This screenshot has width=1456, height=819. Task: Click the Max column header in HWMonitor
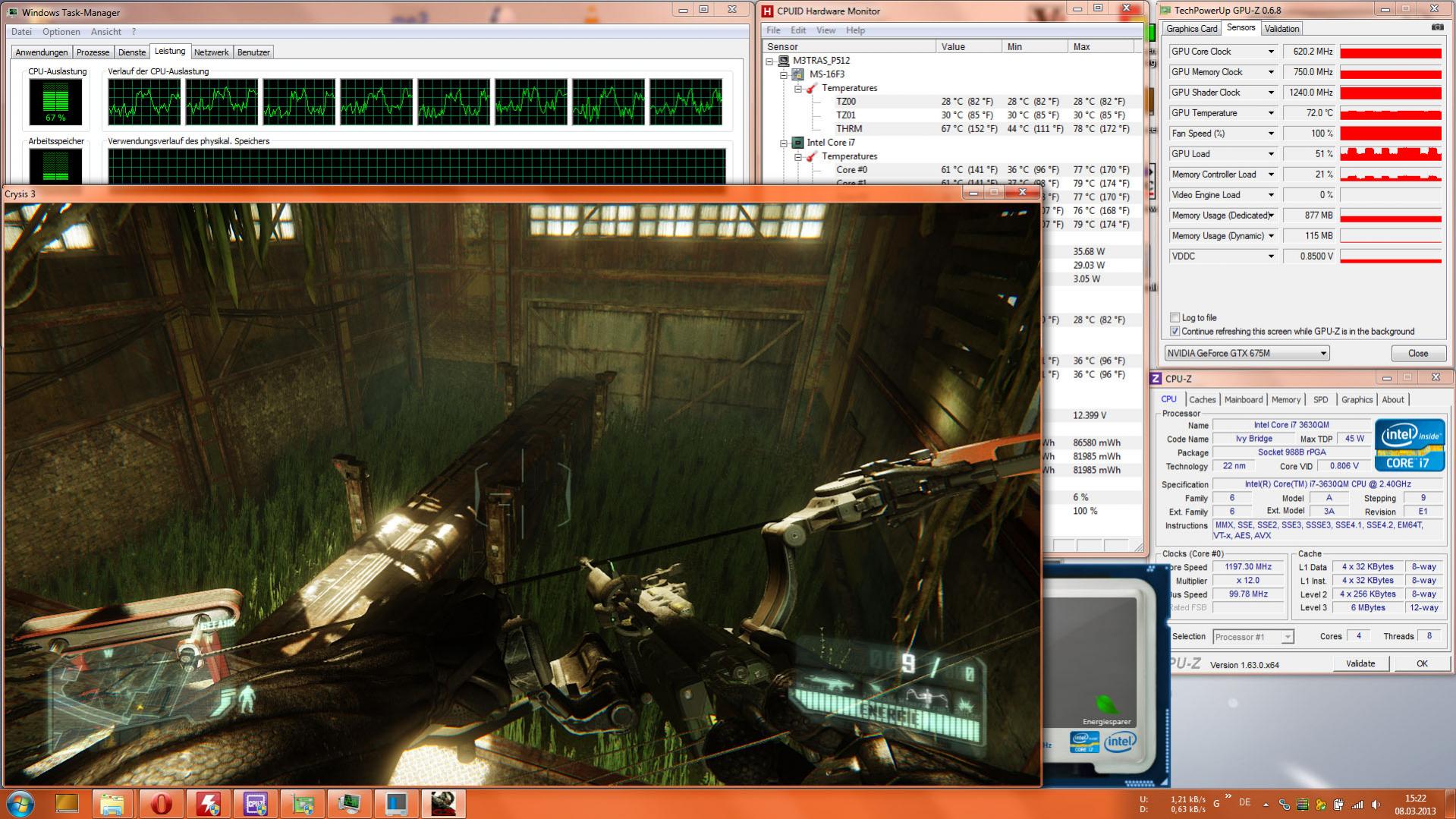point(1100,47)
